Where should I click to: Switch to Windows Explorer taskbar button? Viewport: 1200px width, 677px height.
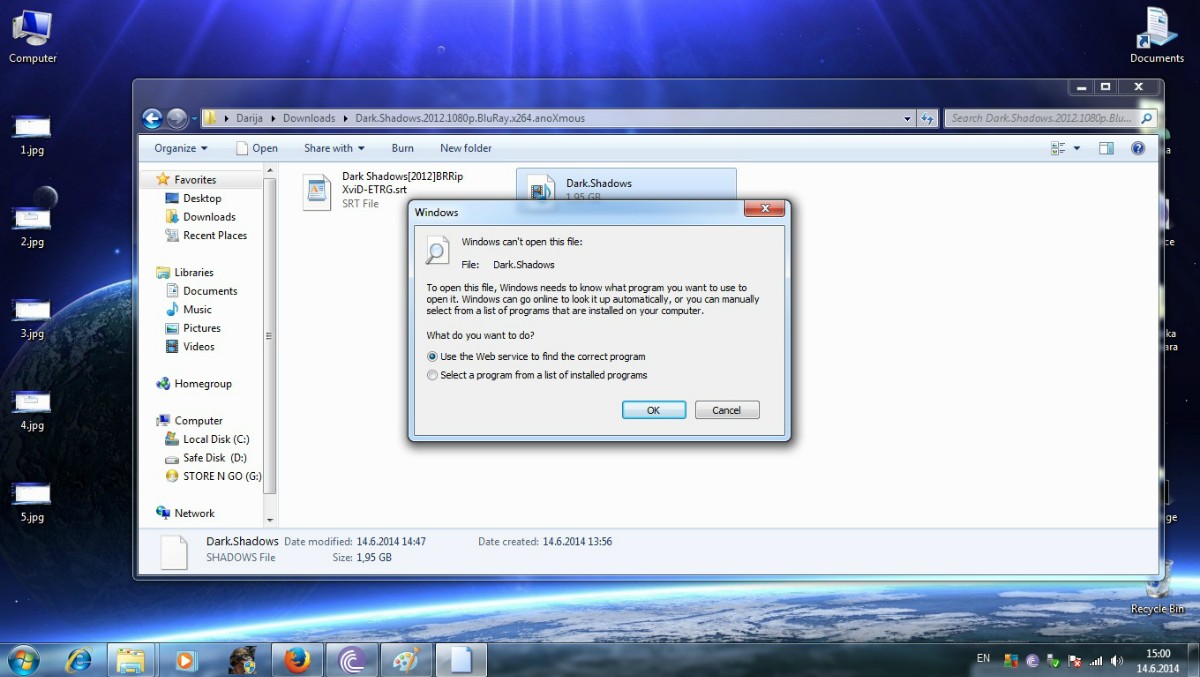[131, 660]
